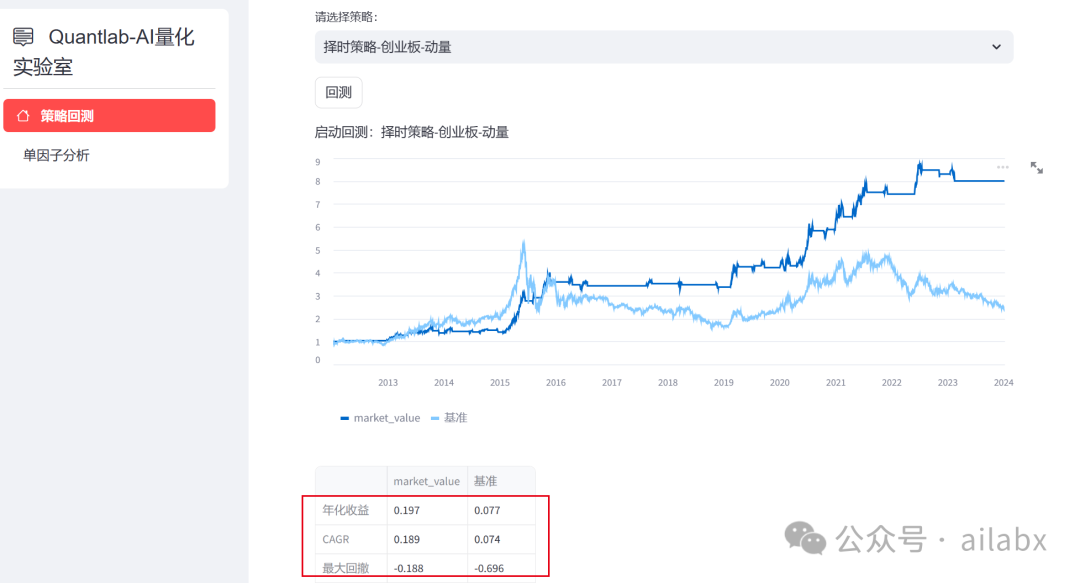Click the cell value 0.189
This screenshot has height=583, width=1080.
click(x=406, y=540)
